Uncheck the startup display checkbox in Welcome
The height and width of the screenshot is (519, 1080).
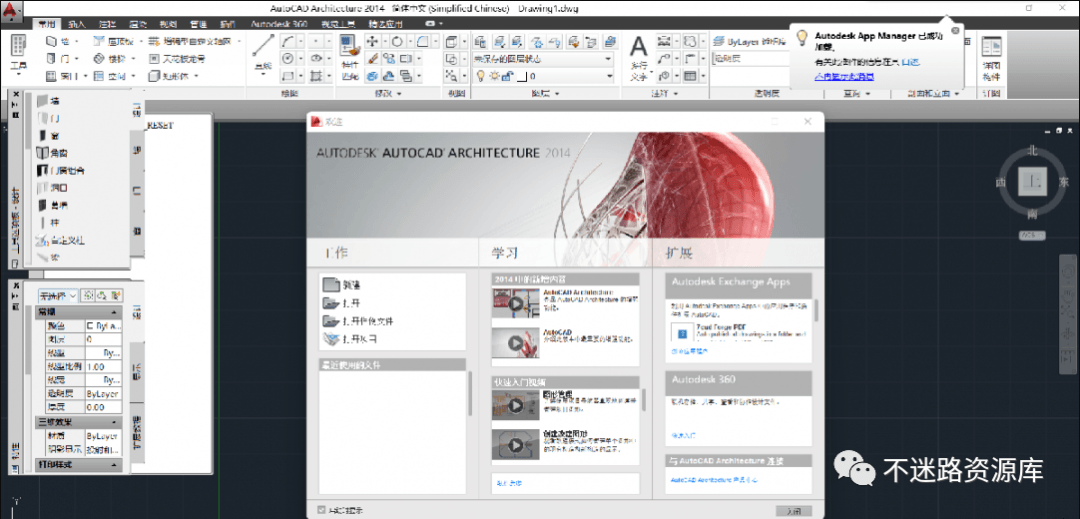pyautogui.click(x=321, y=510)
